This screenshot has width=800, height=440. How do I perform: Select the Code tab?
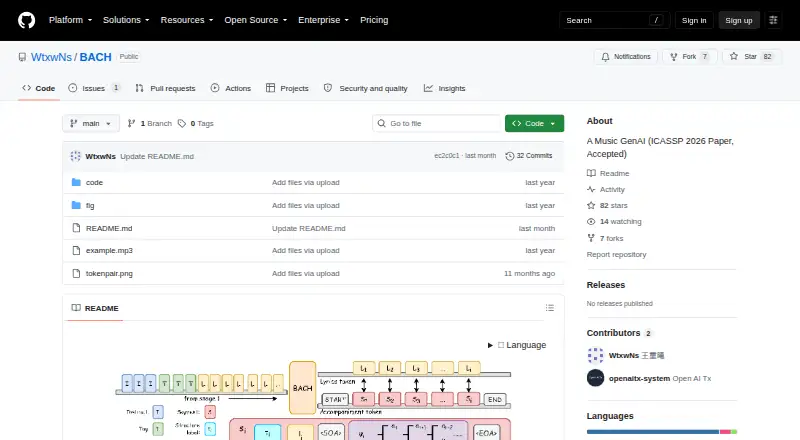pos(39,88)
